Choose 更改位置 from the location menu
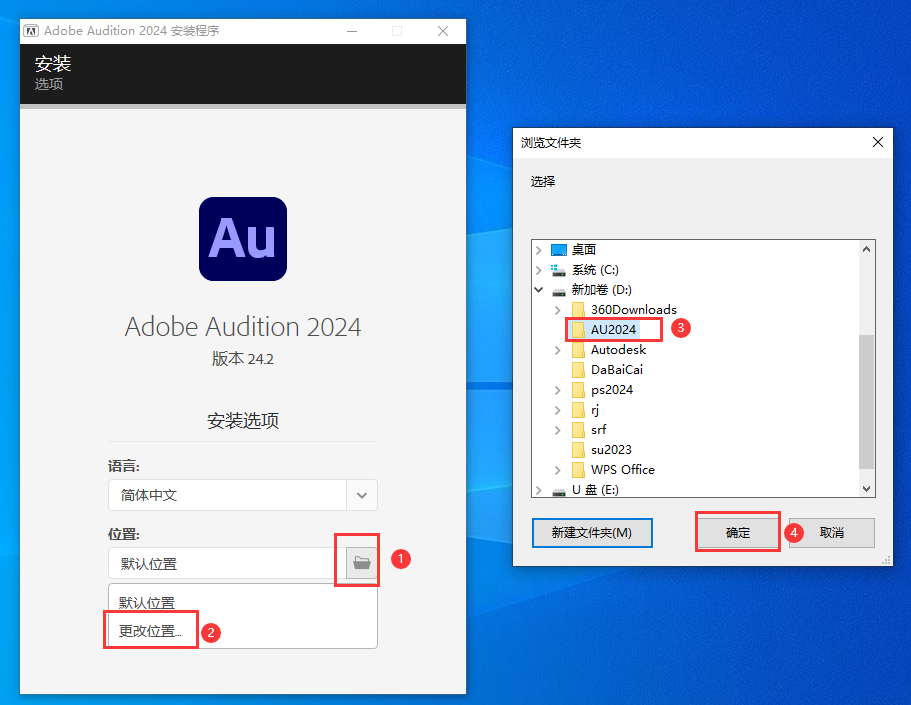This screenshot has height=705, width=911. pyautogui.click(x=150, y=630)
